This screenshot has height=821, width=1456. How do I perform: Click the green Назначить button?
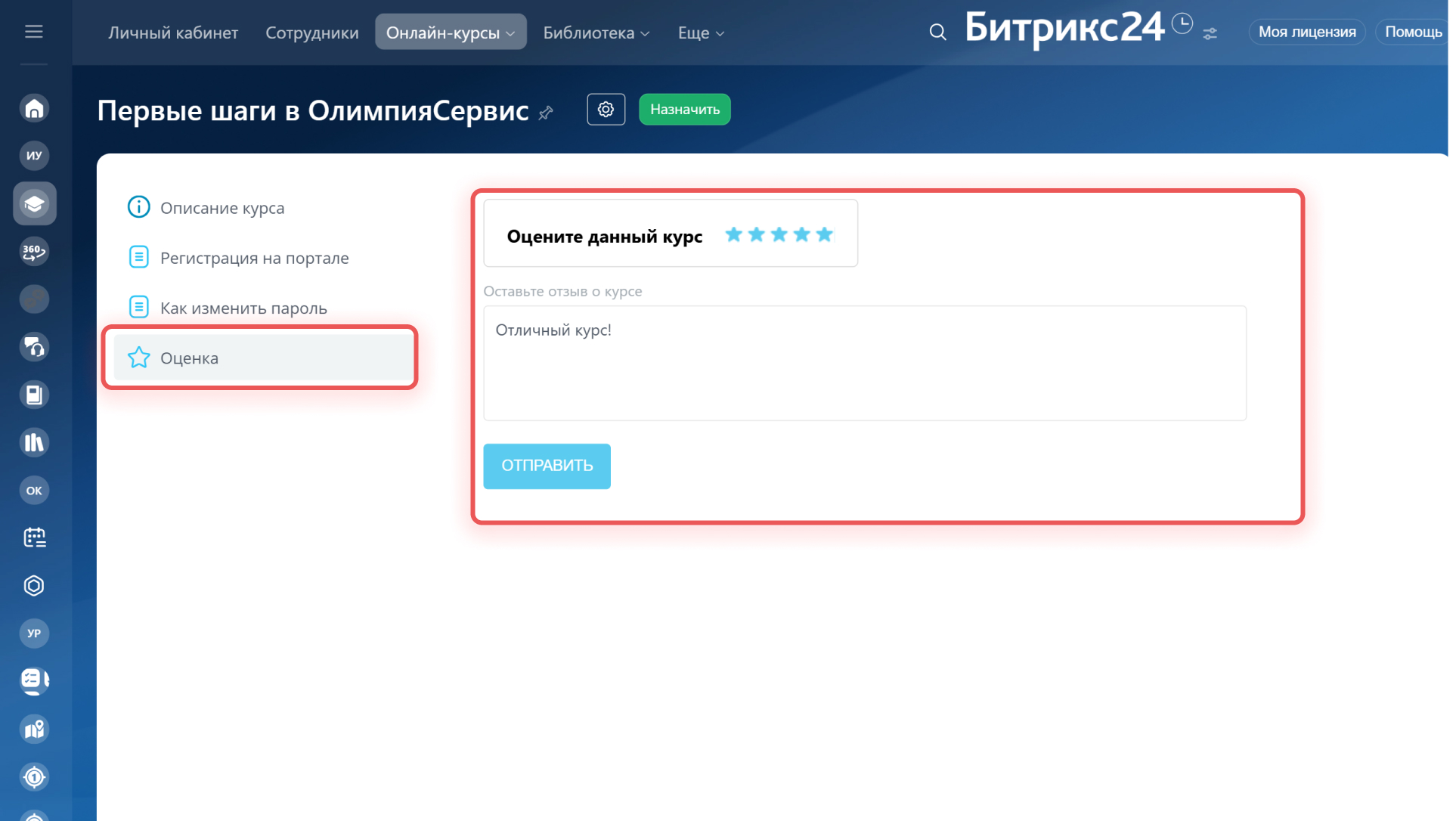pos(684,110)
